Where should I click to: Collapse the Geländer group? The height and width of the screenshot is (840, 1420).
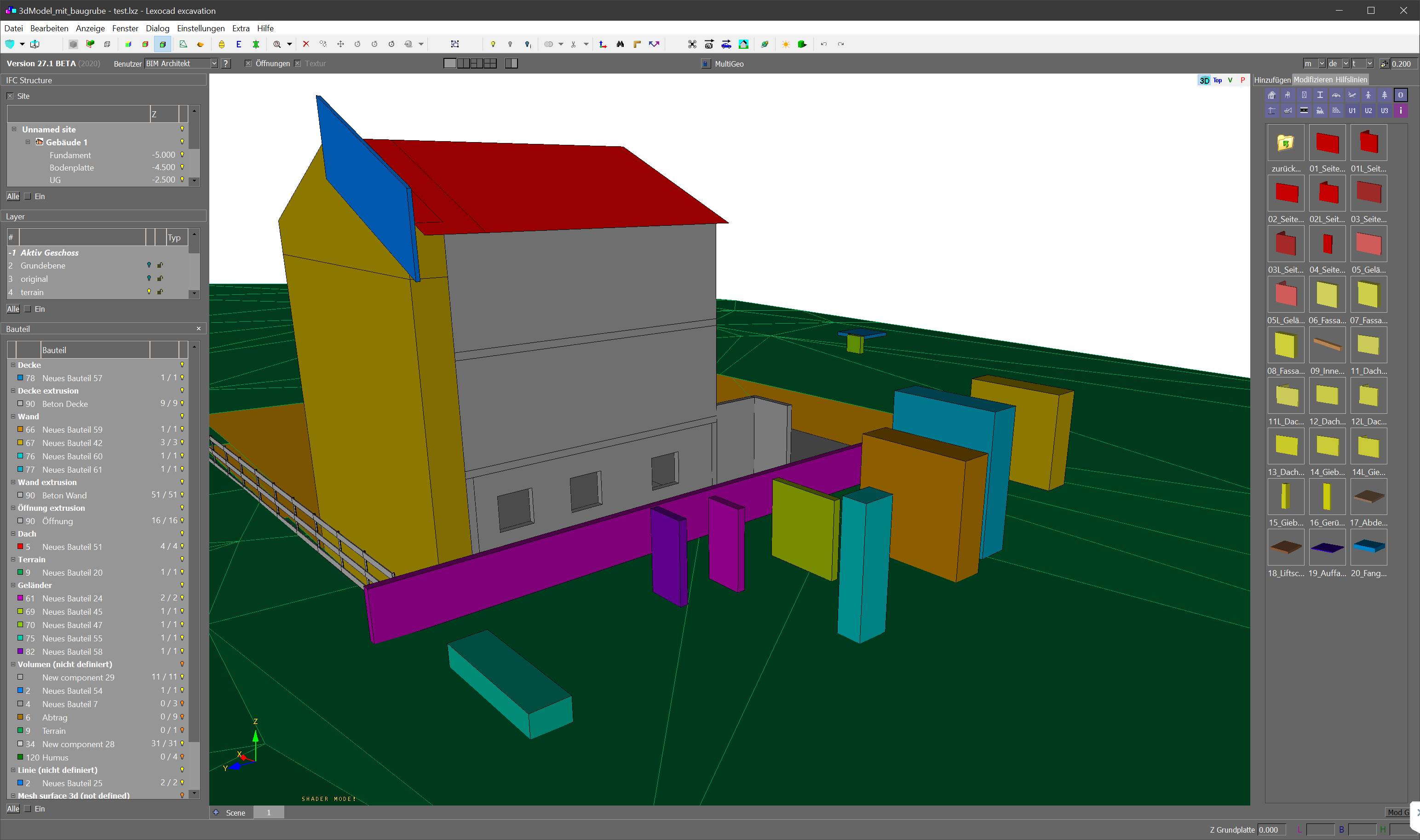pyautogui.click(x=13, y=585)
